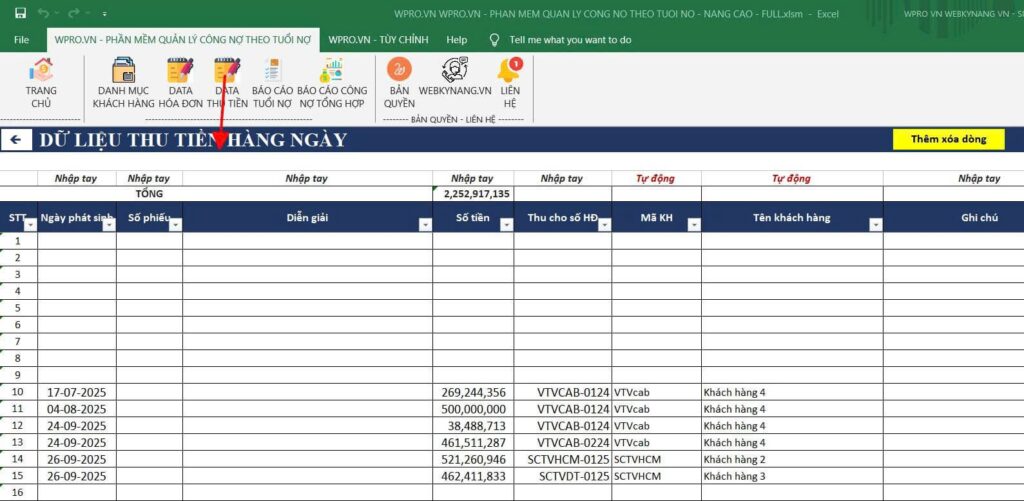
Task: Open the File menu tab
Action: pyautogui.click(x=22, y=40)
